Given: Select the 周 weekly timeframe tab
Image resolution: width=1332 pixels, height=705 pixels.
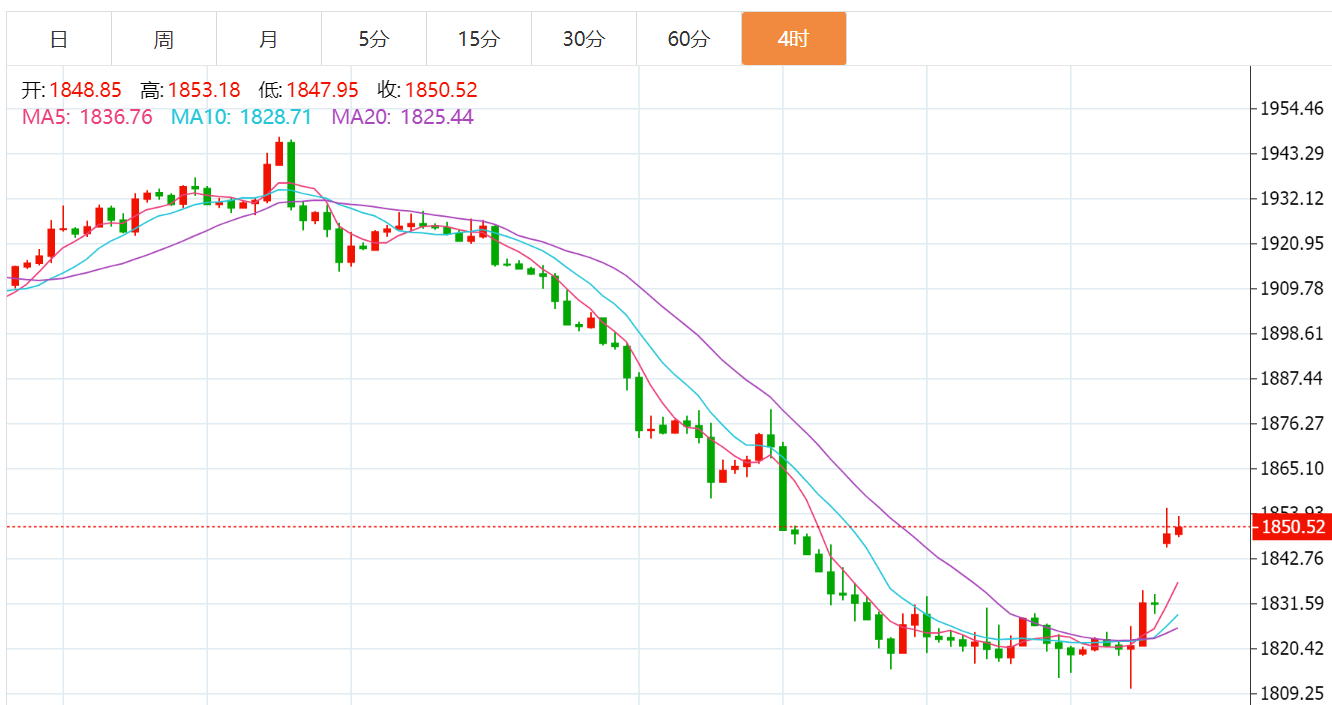Looking at the screenshot, I should [164, 39].
